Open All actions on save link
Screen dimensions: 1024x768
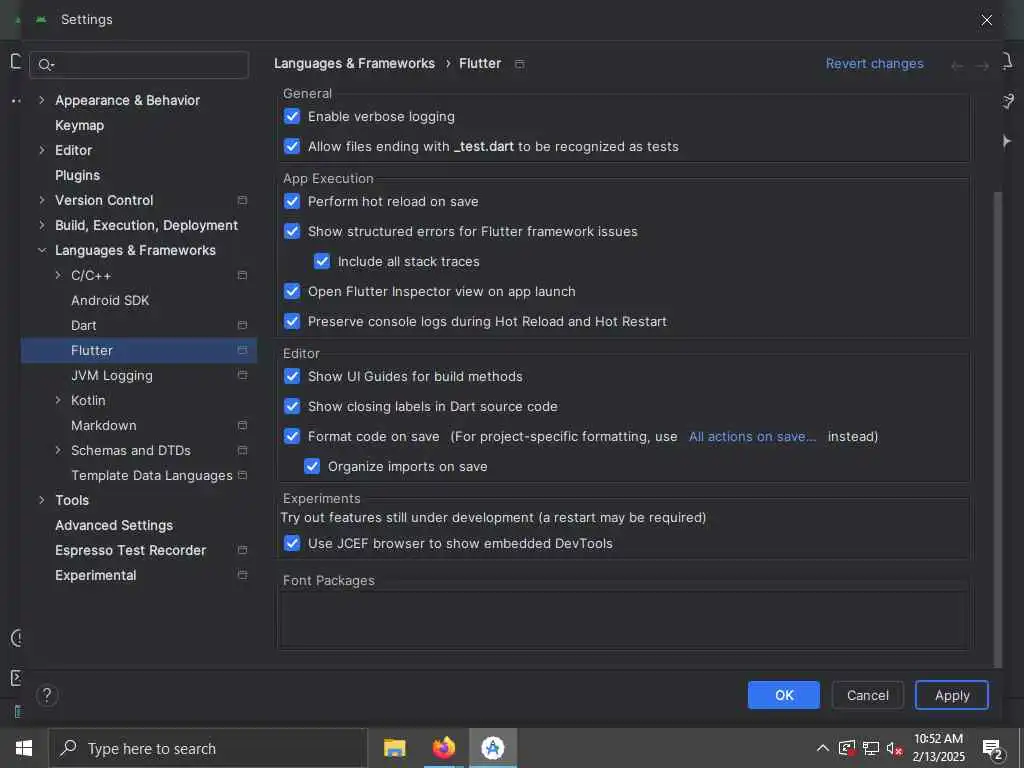pos(752,436)
